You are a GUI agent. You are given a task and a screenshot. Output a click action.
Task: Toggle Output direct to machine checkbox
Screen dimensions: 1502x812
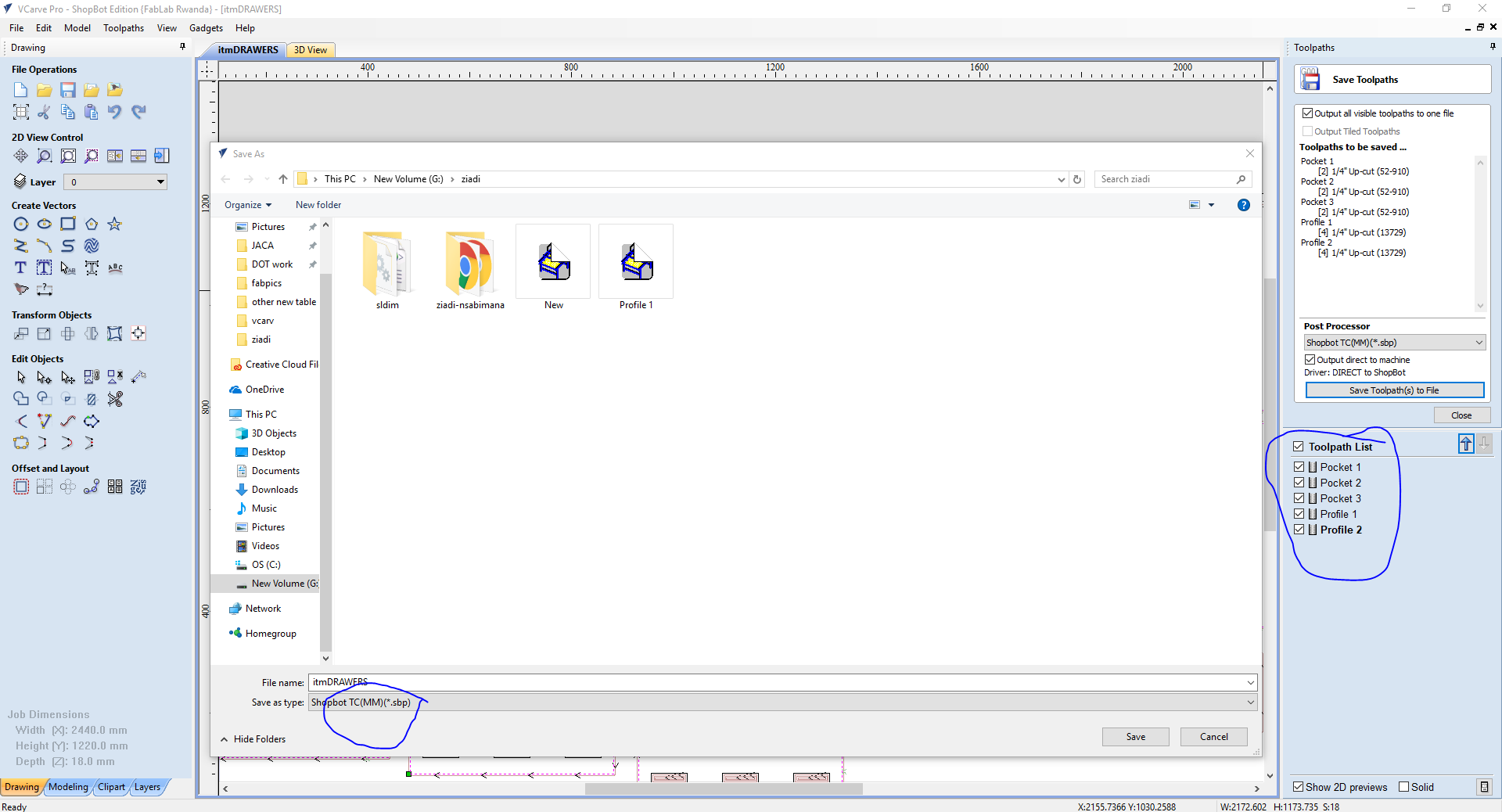tap(1310, 360)
